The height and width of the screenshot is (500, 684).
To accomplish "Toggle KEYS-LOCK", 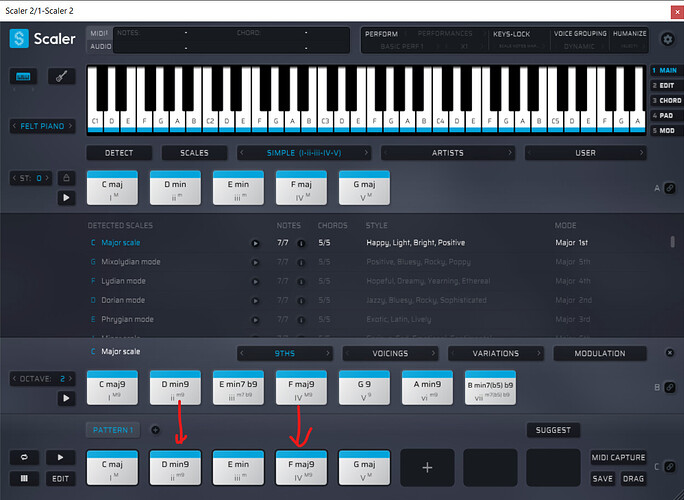I will [511, 34].
